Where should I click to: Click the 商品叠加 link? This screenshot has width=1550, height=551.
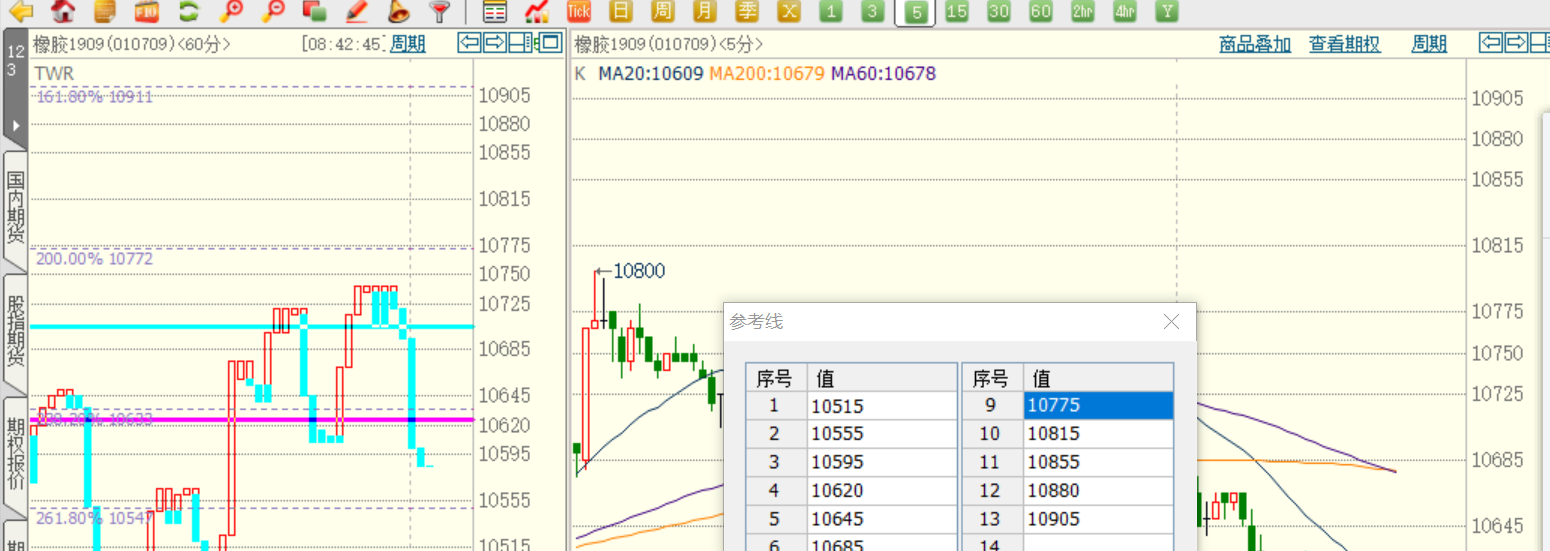pos(1255,44)
